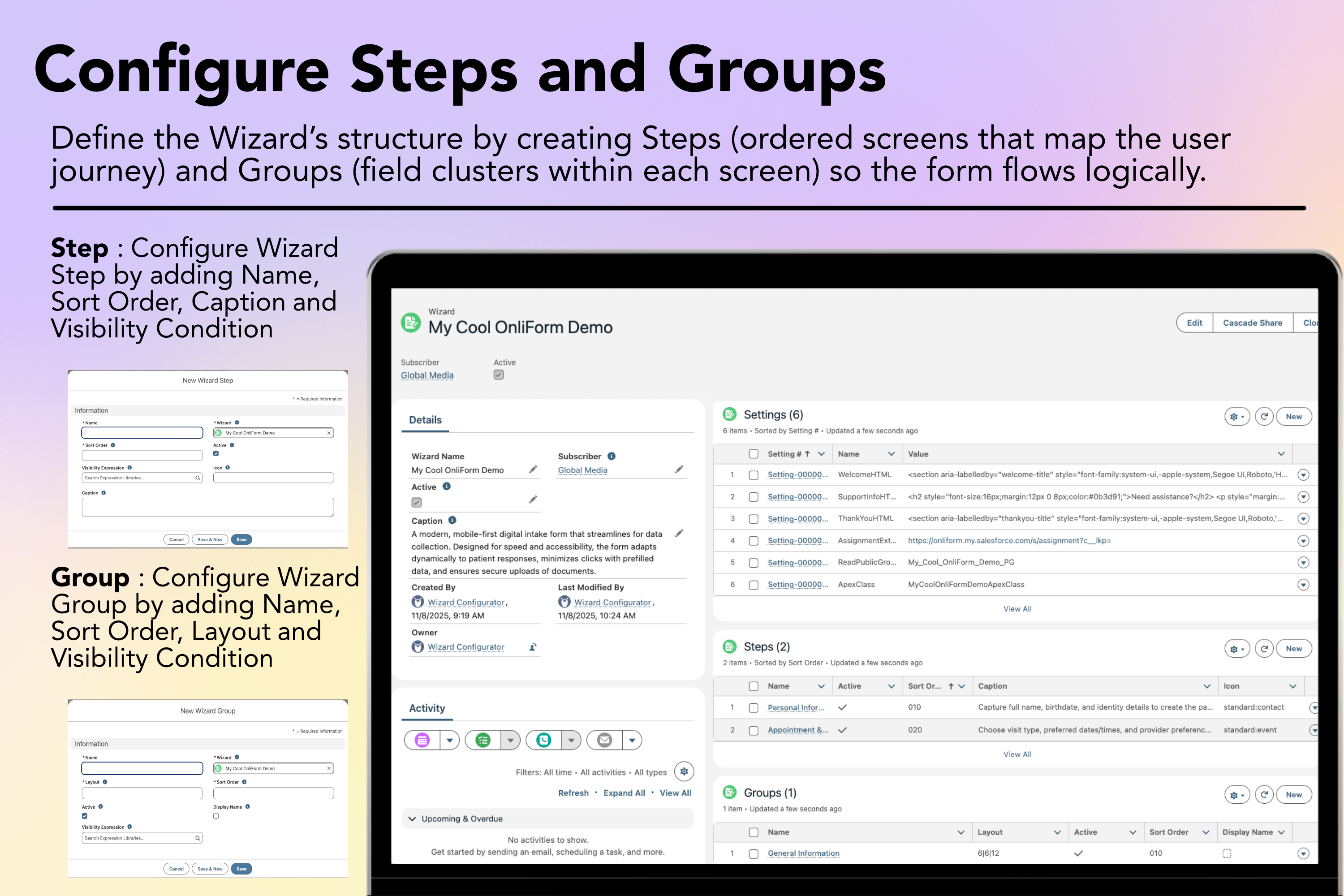Collapse Upcoming & Overdue section
The height and width of the screenshot is (896, 1344).
tap(412, 818)
